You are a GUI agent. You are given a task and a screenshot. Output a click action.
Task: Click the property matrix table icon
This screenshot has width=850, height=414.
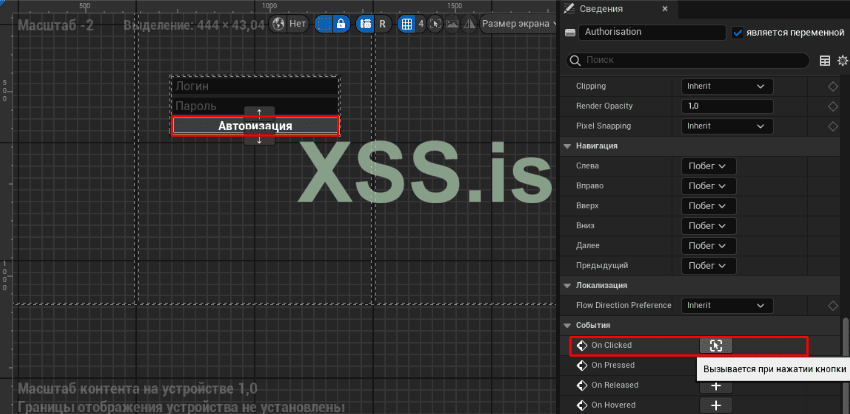pyautogui.click(x=825, y=61)
